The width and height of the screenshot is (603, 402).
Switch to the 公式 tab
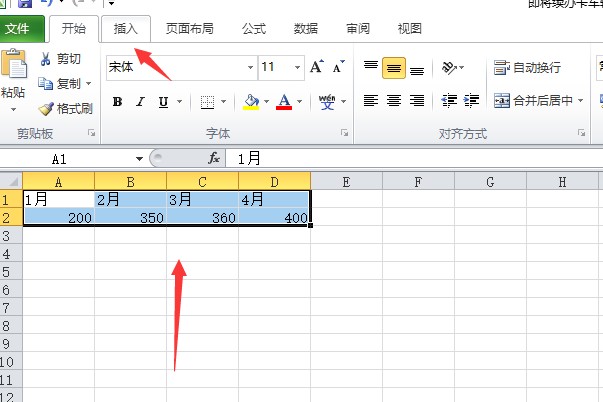coord(254,28)
